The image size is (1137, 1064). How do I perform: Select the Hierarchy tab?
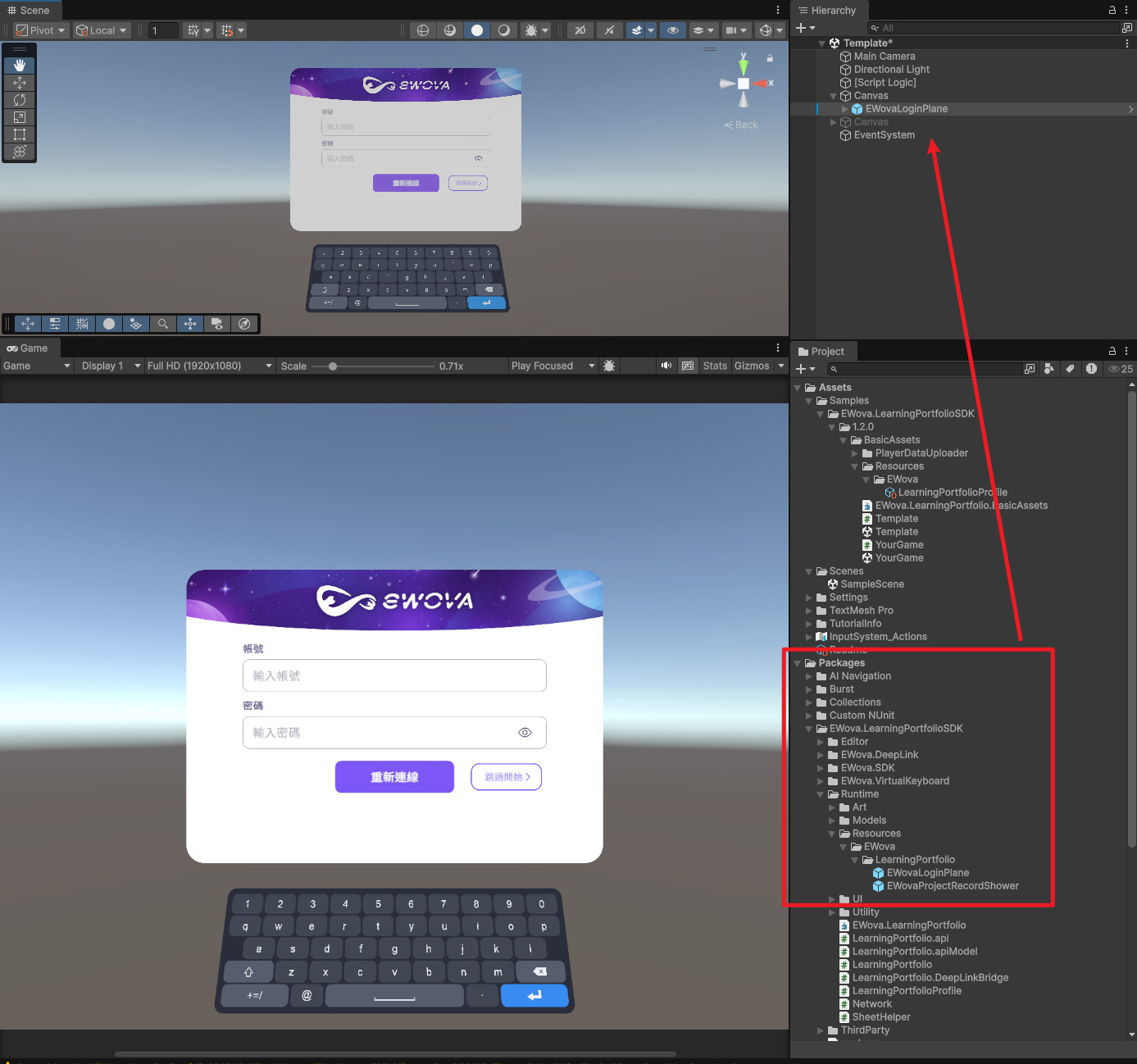point(827,10)
